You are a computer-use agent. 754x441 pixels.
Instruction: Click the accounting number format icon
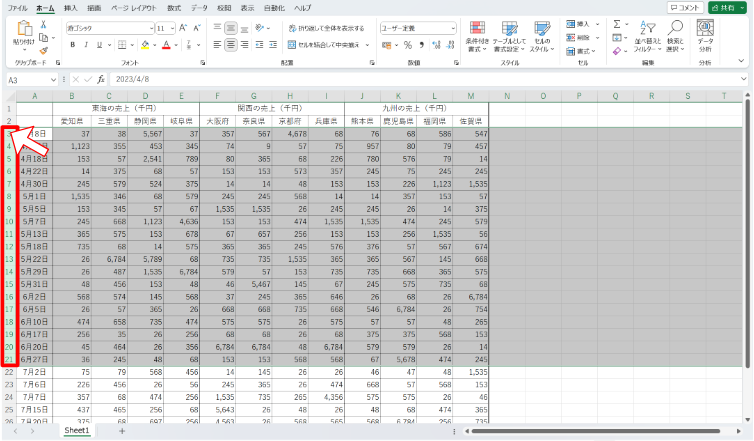point(387,45)
